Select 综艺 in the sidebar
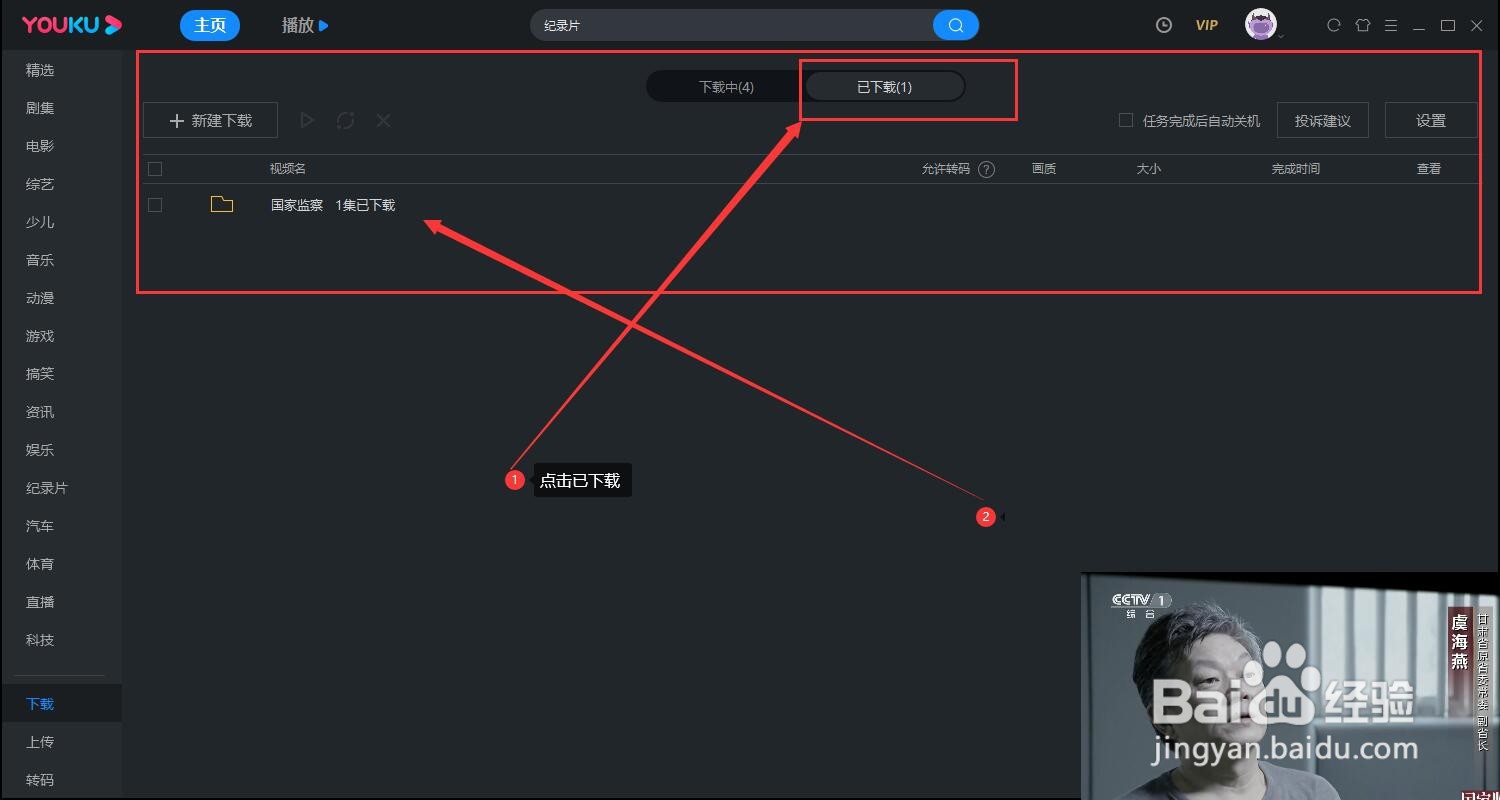This screenshot has height=800, width=1500. (40, 184)
